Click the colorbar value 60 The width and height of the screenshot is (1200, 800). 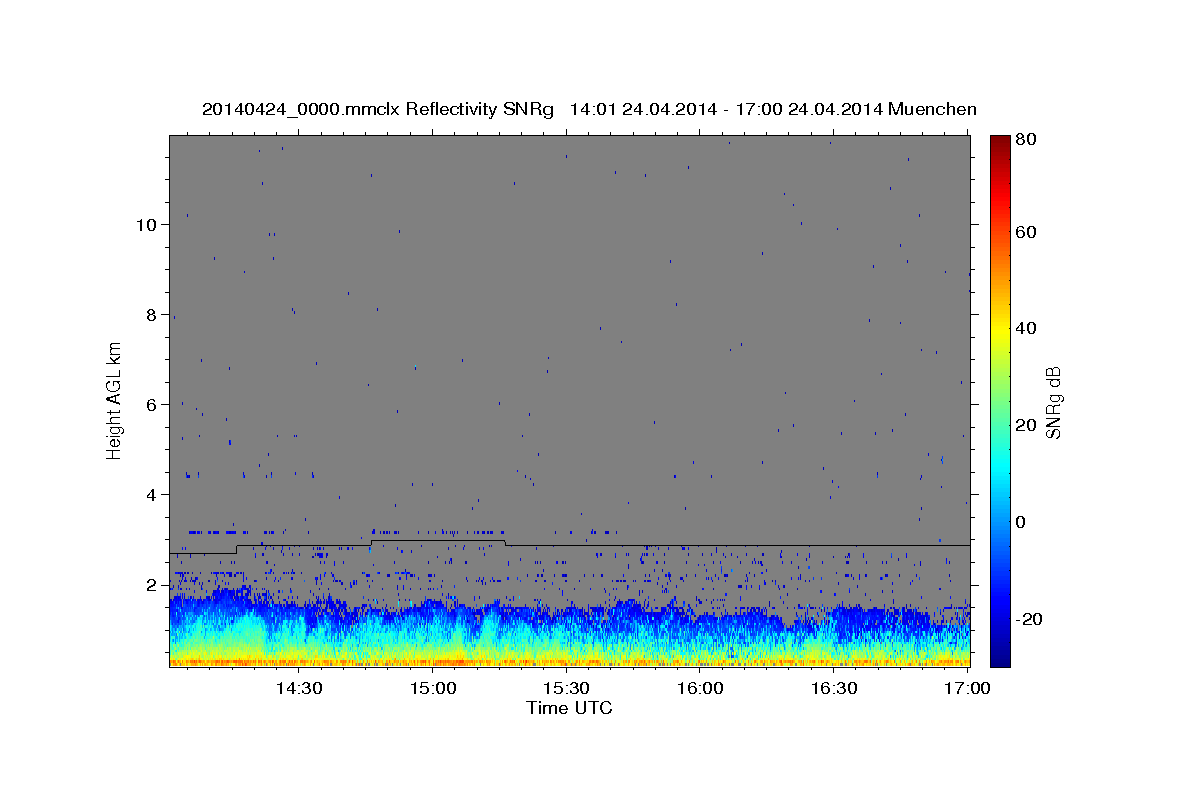click(1028, 232)
